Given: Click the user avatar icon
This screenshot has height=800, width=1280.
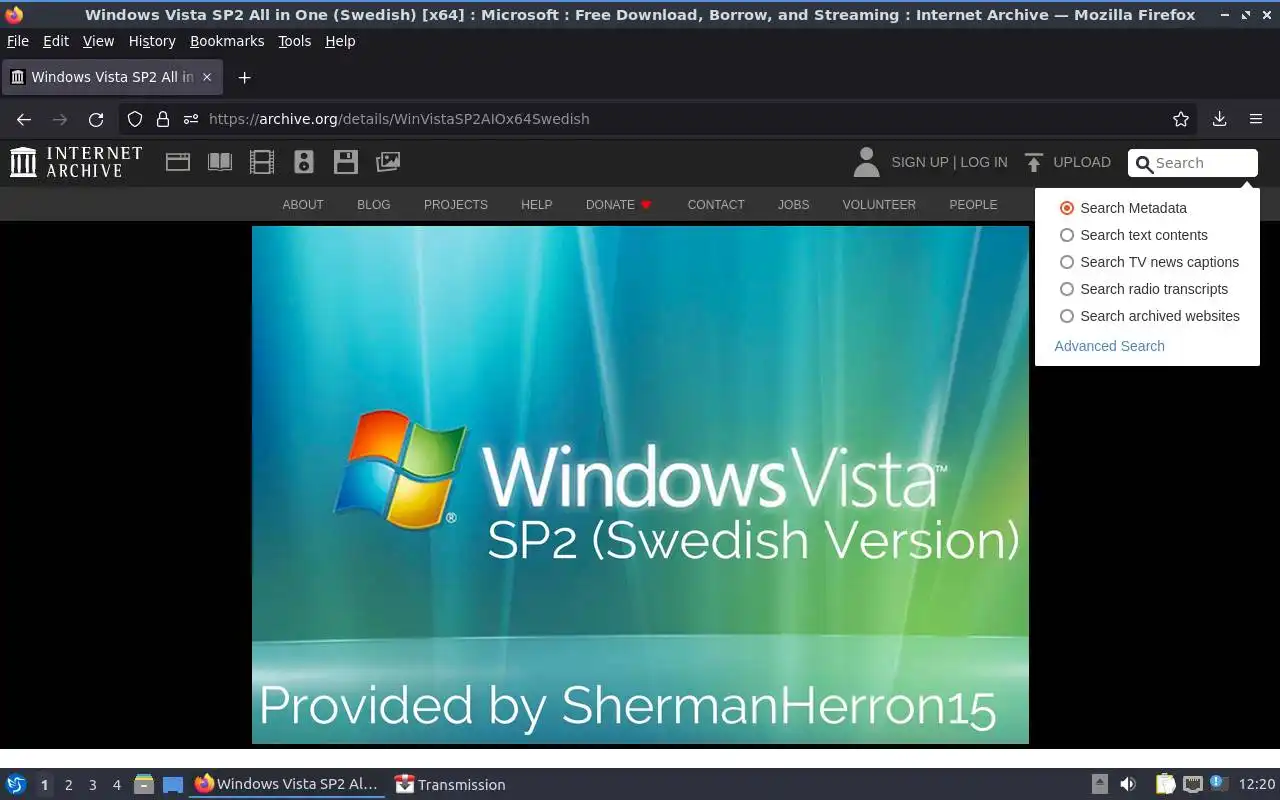Looking at the screenshot, I should (866, 162).
